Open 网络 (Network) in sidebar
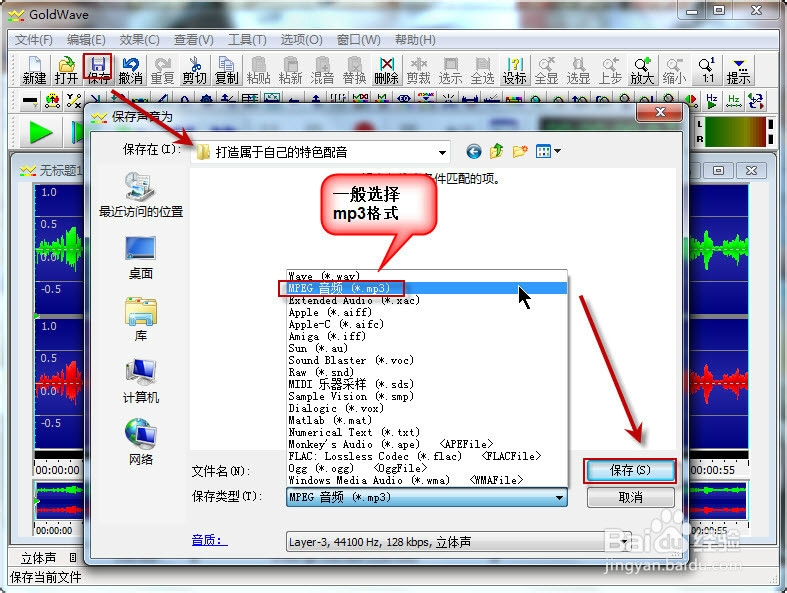 pos(141,442)
